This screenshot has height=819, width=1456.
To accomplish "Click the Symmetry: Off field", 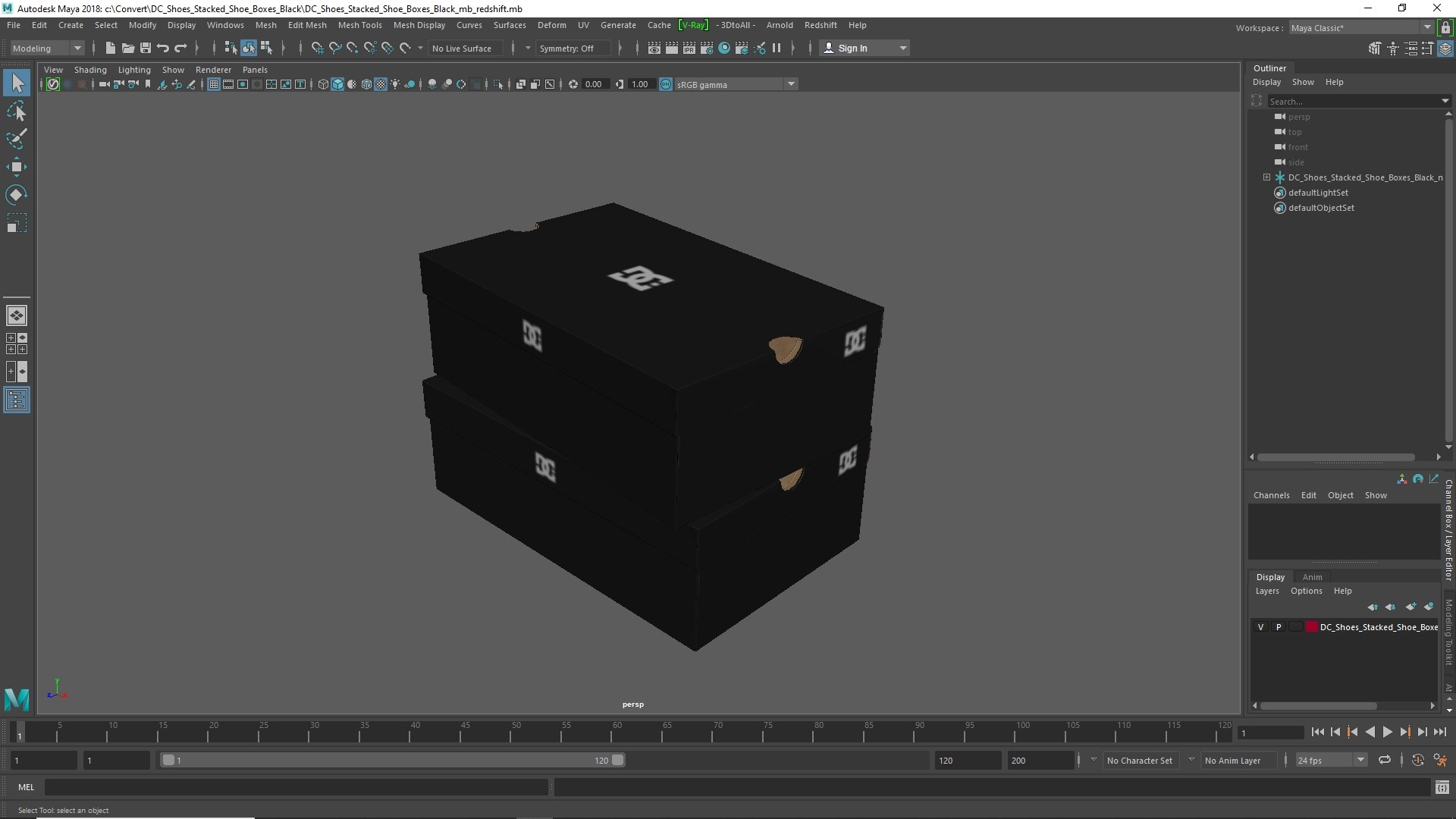I will point(573,48).
